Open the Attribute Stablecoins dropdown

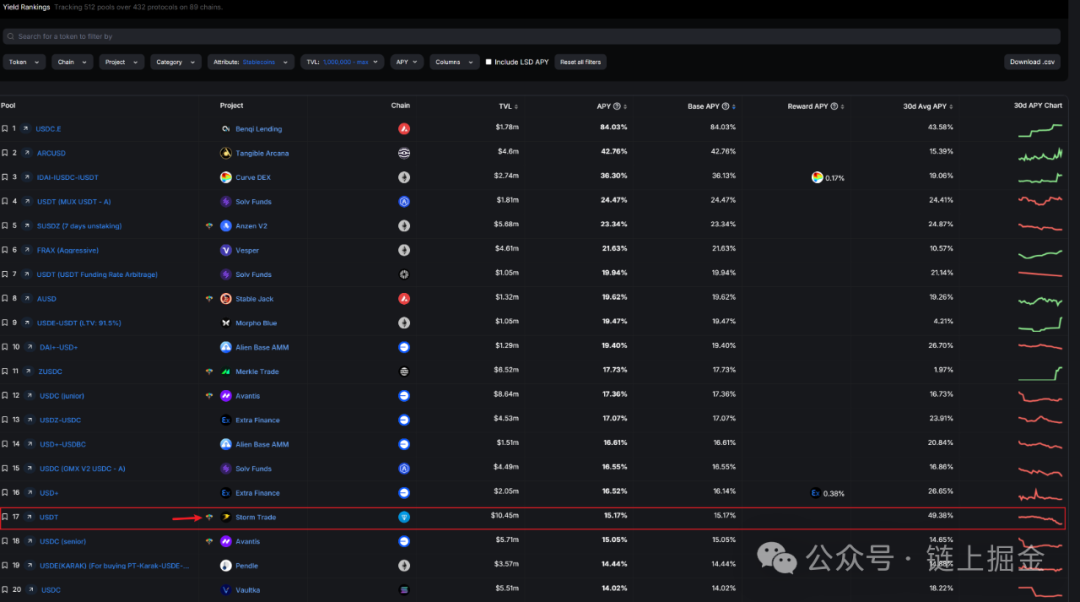tap(251, 62)
